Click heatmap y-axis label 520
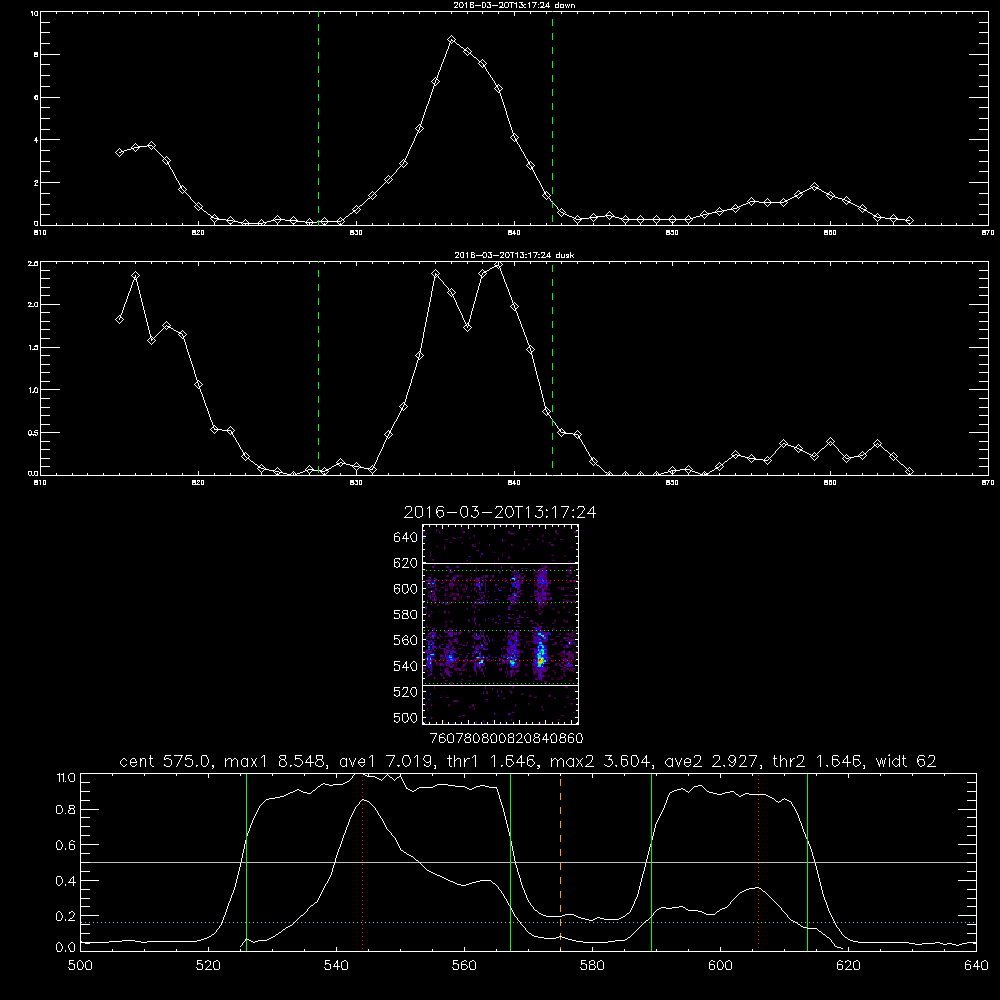Viewport: 1000px width, 1000px height. [x=406, y=692]
